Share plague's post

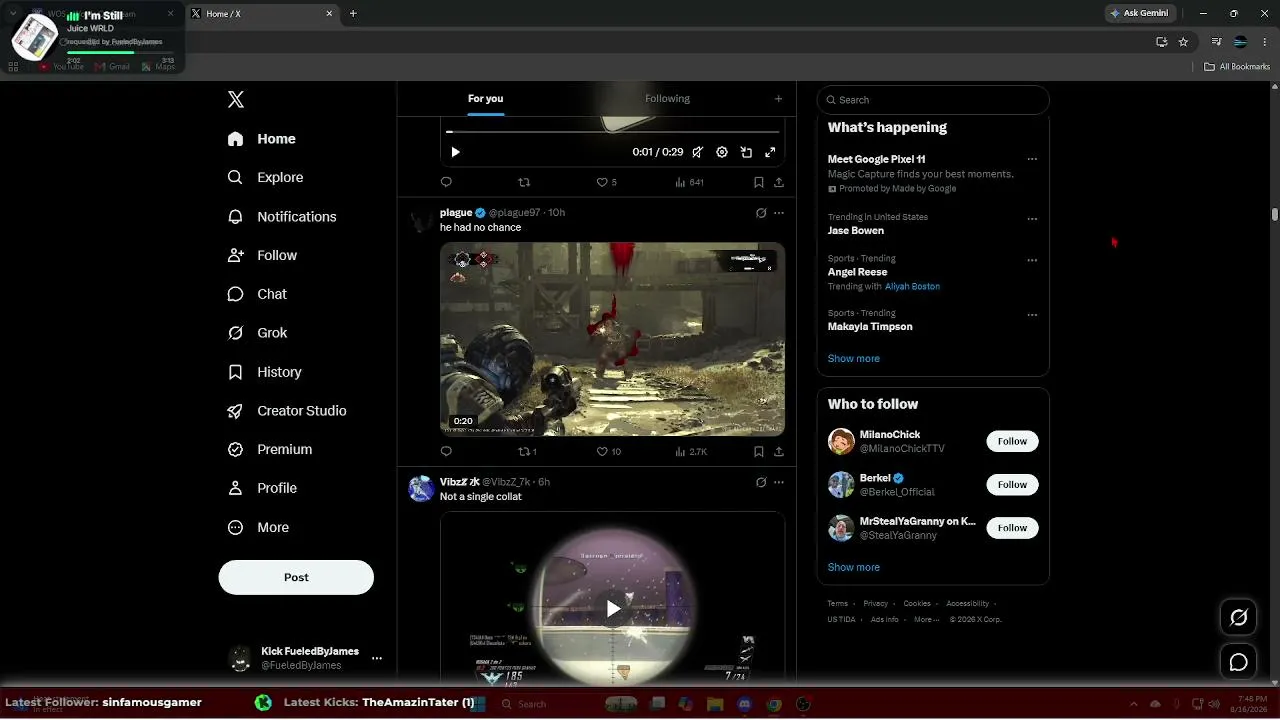[779, 451]
